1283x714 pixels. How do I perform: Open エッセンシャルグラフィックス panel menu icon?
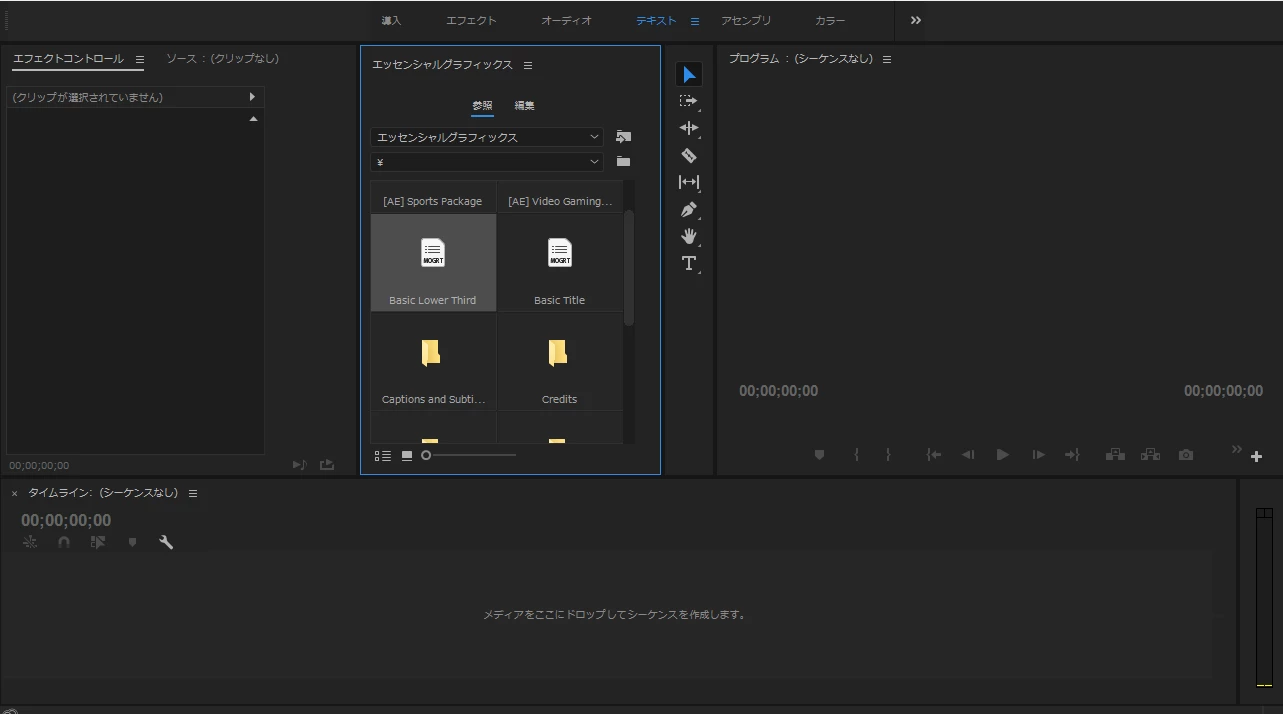coord(528,65)
